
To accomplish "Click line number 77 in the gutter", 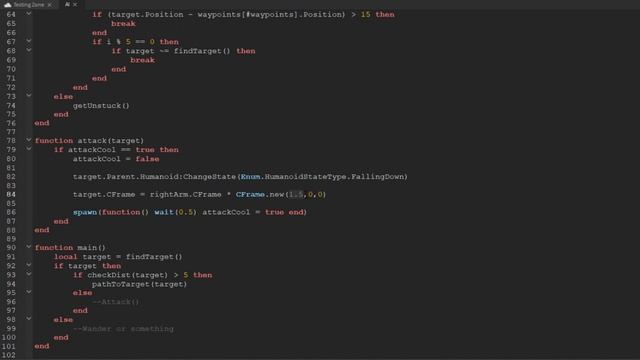I will [x=11, y=131].
